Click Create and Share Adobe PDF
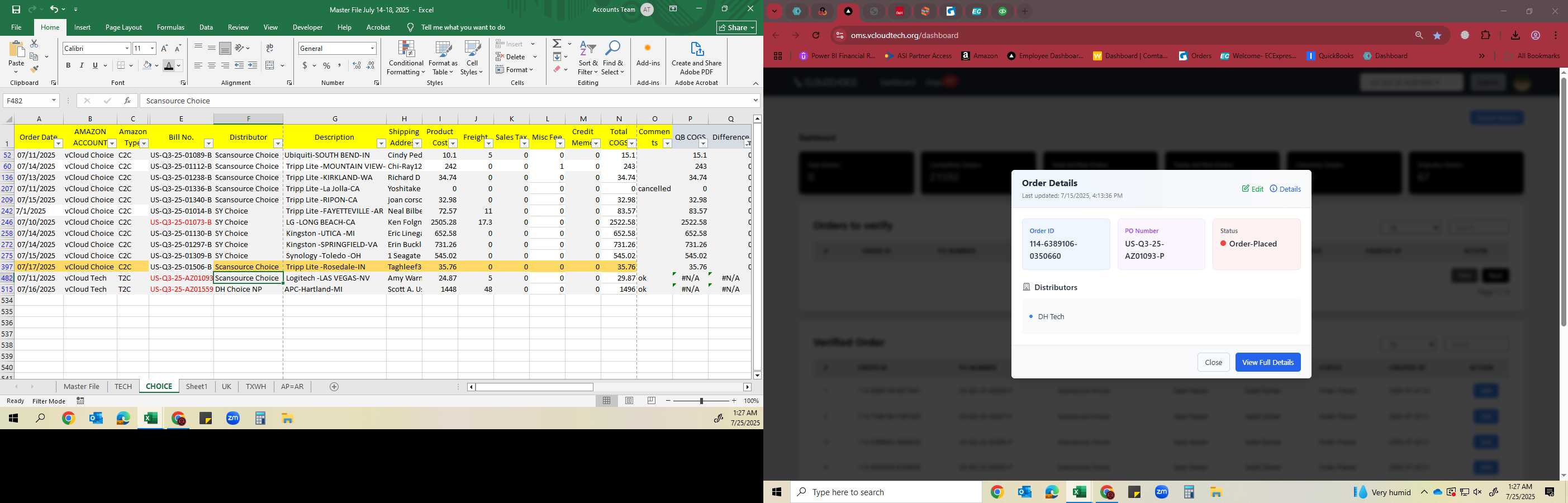The image size is (1568, 503). pyautogui.click(x=696, y=59)
